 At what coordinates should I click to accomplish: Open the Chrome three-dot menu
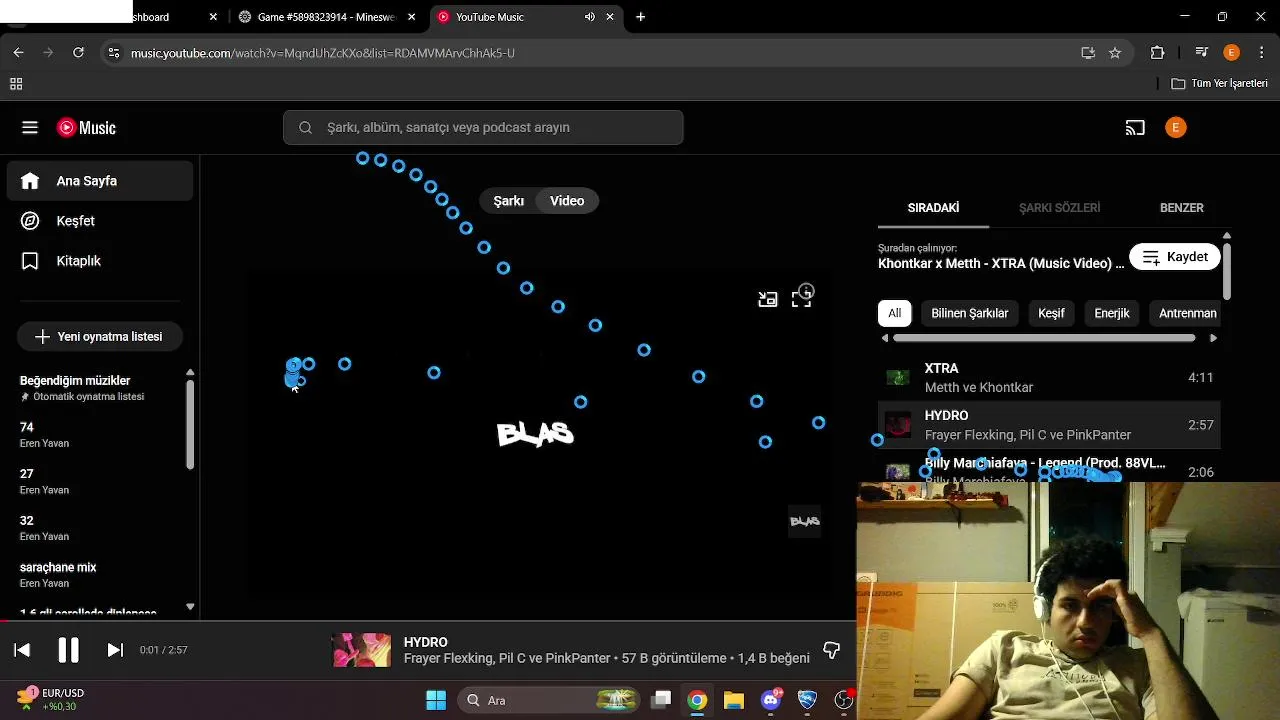[x=1262, y=53]
